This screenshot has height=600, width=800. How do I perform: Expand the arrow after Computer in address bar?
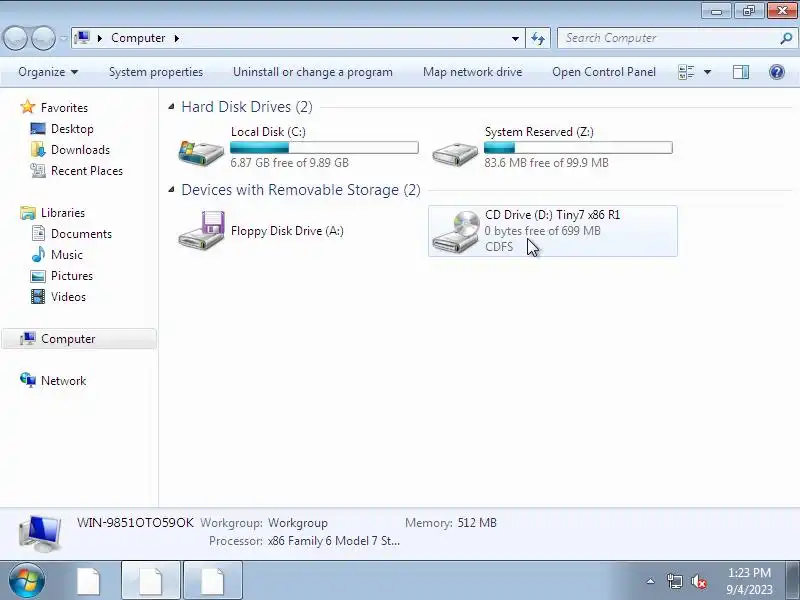177,38
